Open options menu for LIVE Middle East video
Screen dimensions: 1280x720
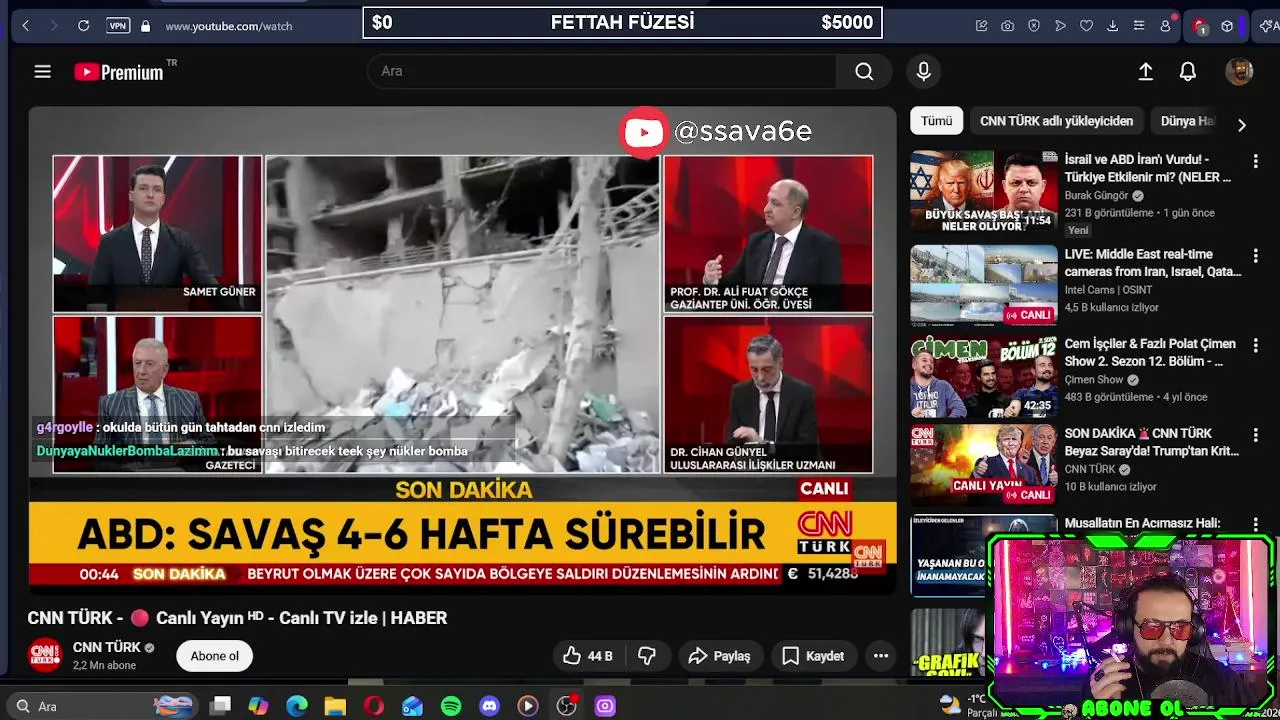click(1256, 256)
